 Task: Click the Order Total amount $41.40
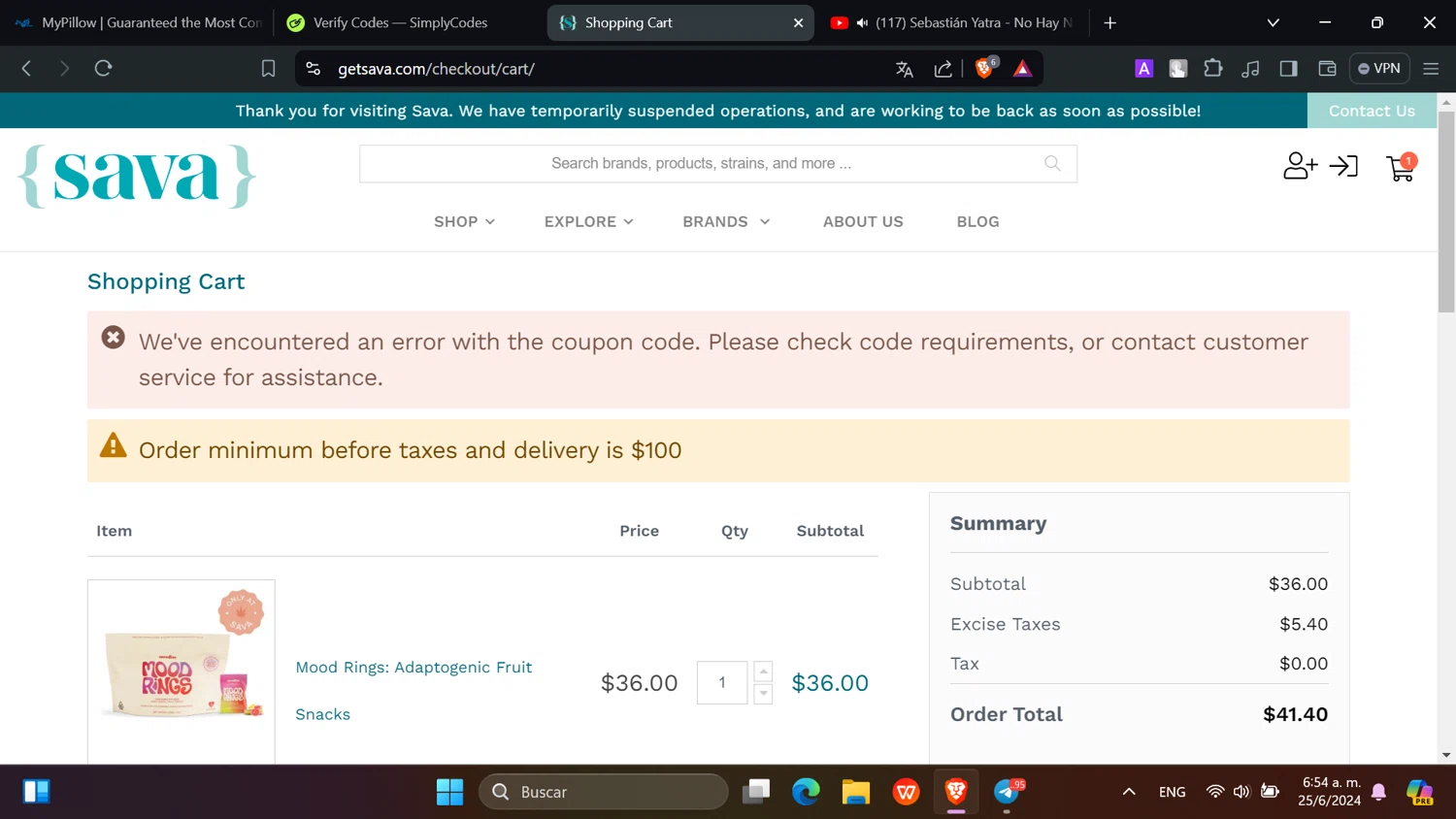(x=1295, y=714)
